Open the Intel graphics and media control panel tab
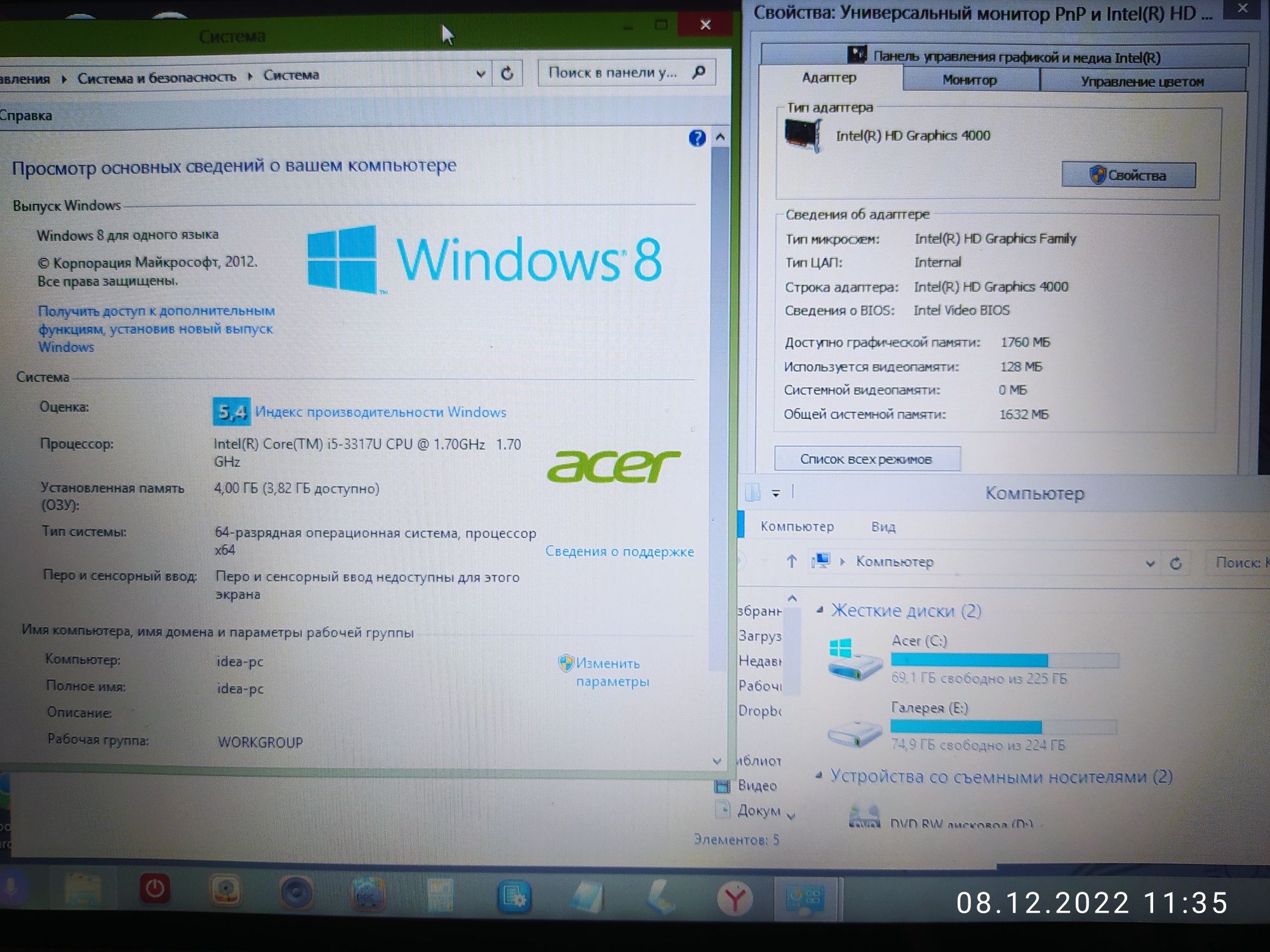Image resolution: width=1270 pixels, height=952 pixels. coord(1005,56)
